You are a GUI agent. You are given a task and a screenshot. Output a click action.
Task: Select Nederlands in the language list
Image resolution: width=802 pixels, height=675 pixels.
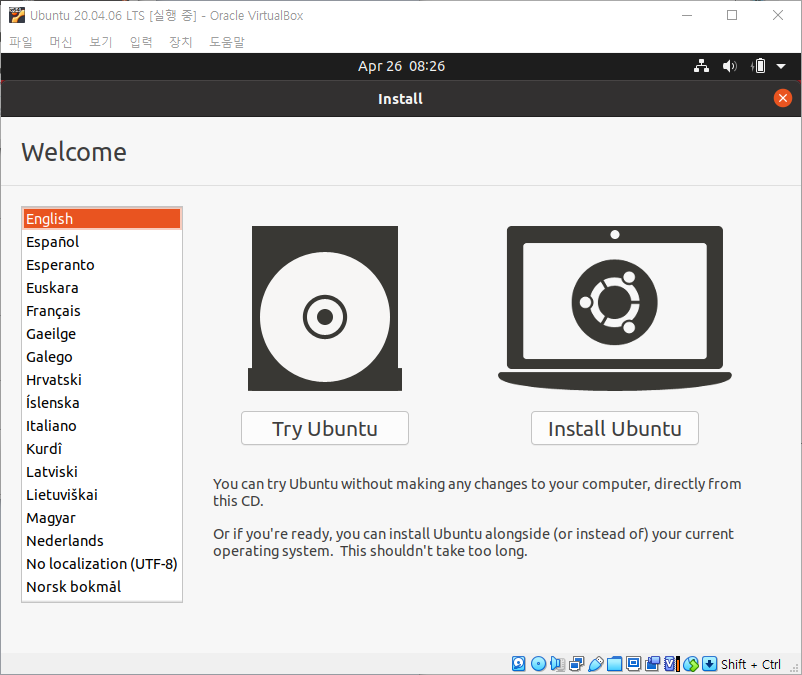pyautogui.click(x=102, y=541)
